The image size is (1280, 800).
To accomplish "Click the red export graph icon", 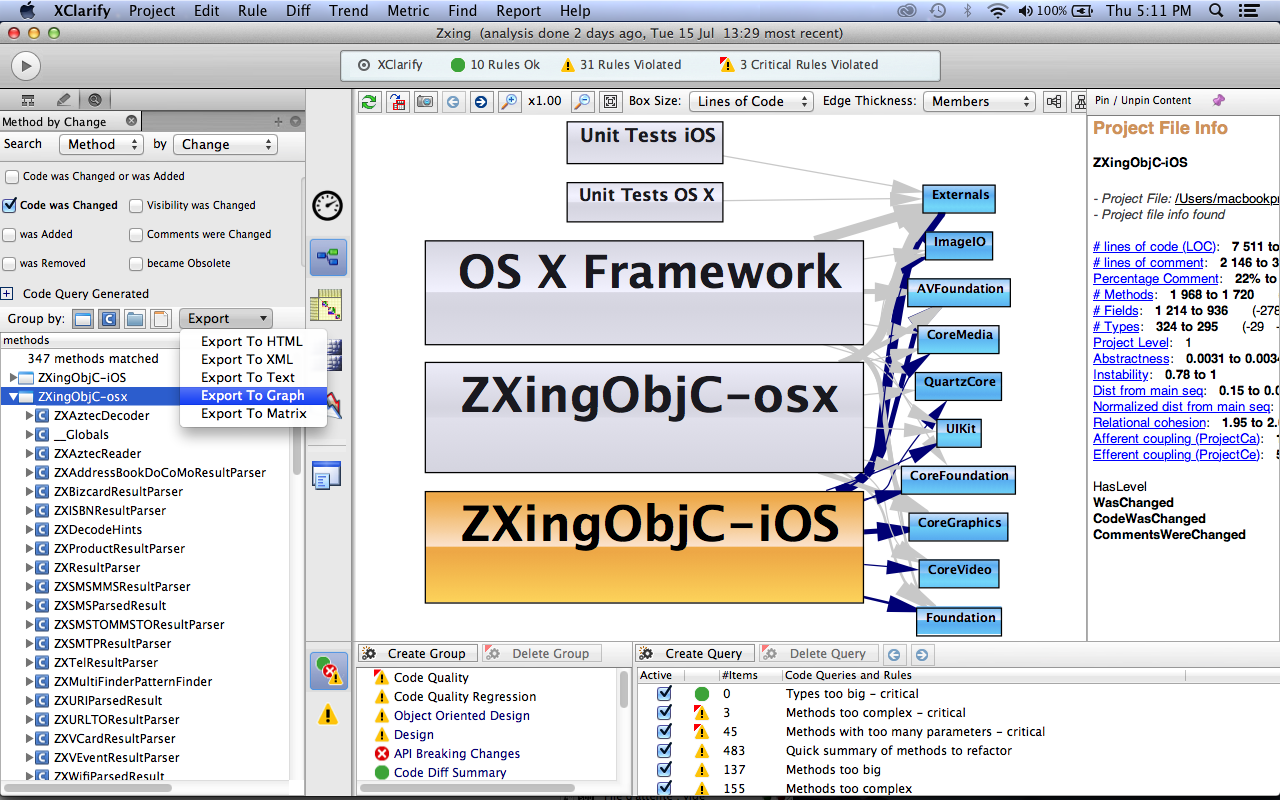I will pyautogui.click(x=398, y=101).
